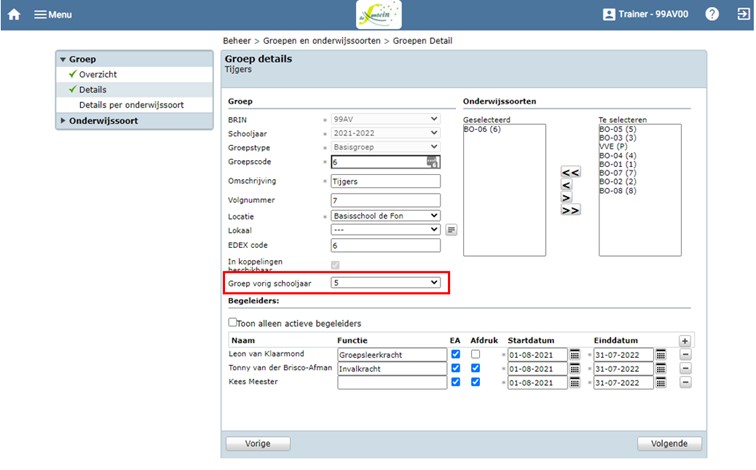The height and width of the screenshot is (470, 756).
Task: Uncheck EA for Tonny van der Brisco-Afman
Action: 455,368
